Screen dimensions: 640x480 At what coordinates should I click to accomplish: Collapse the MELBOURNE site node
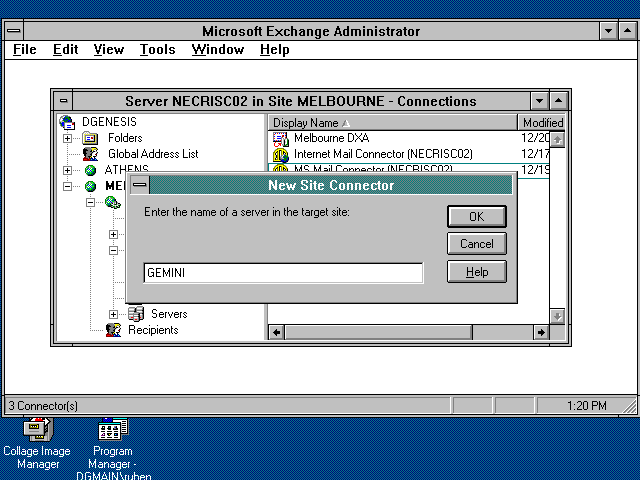[x=67, y=187]
